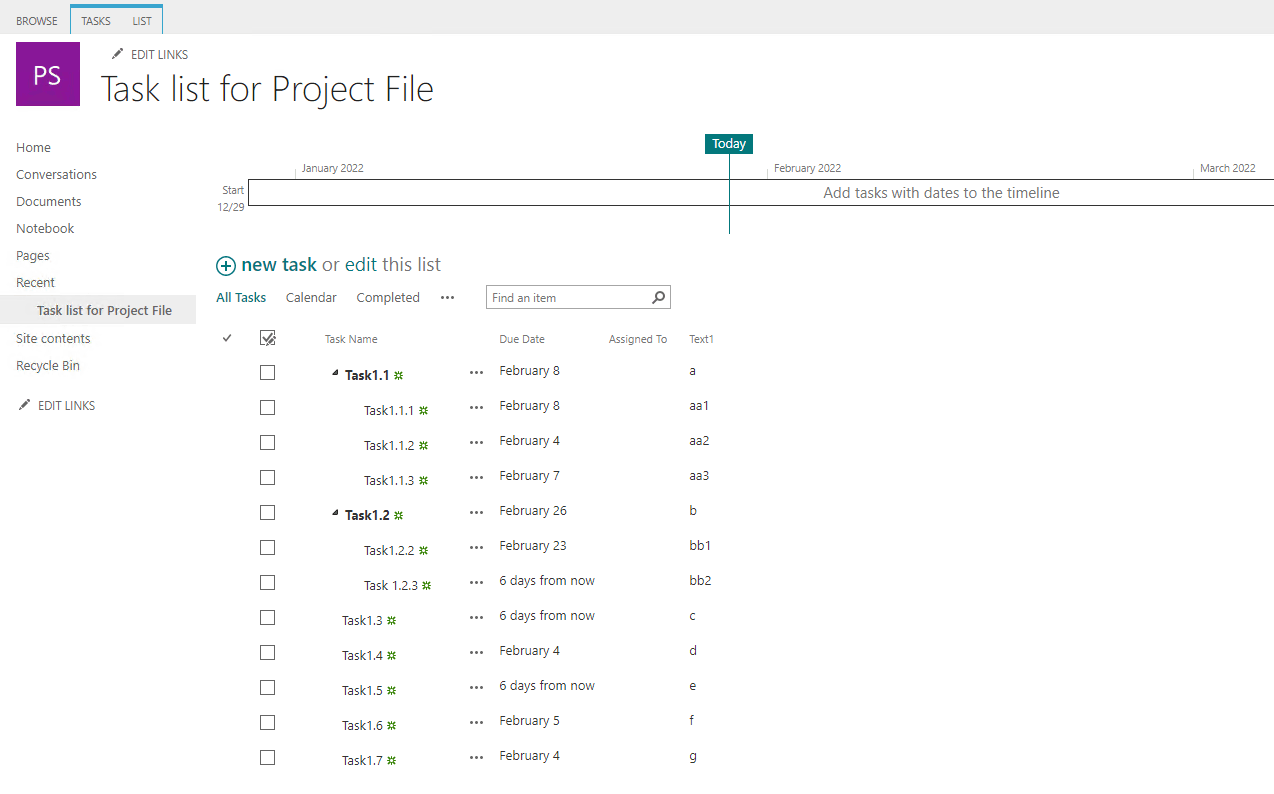This screenshot has height=794, width=1274.
Task: Go to Home in the sidebar
Action: (x=33, y=147)
